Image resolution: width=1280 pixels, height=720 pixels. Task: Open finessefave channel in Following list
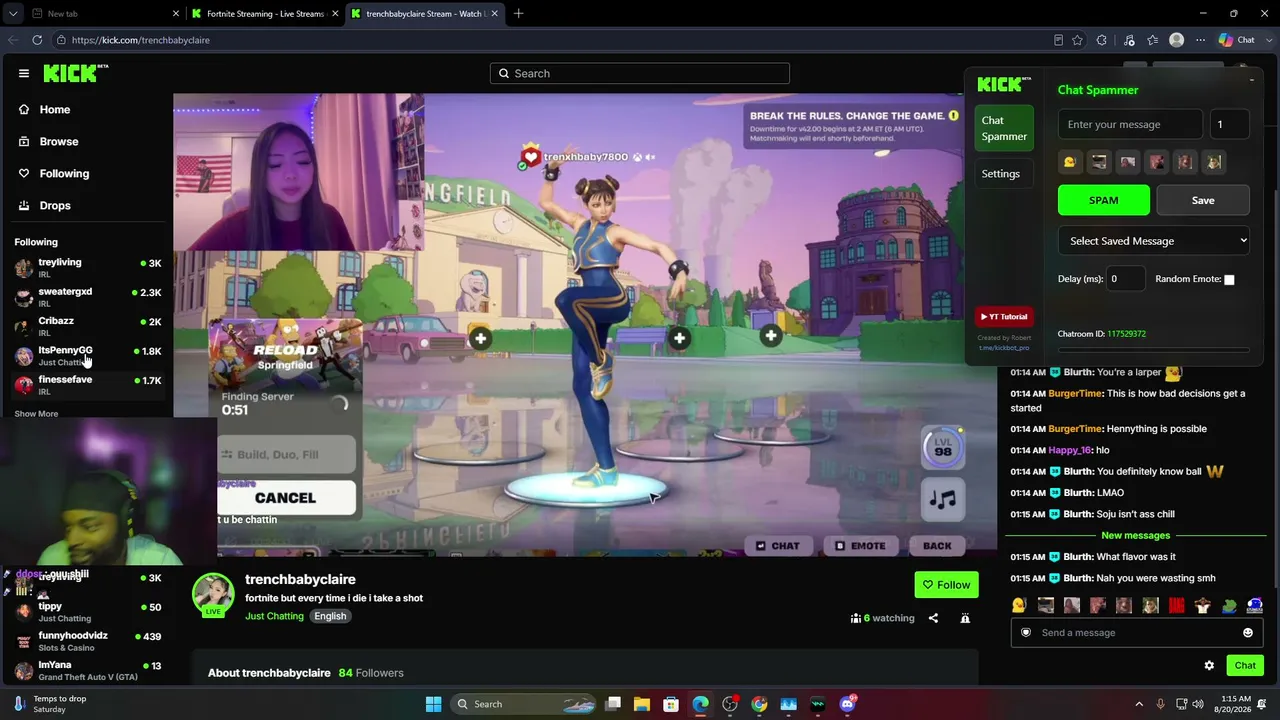(88, 385)
